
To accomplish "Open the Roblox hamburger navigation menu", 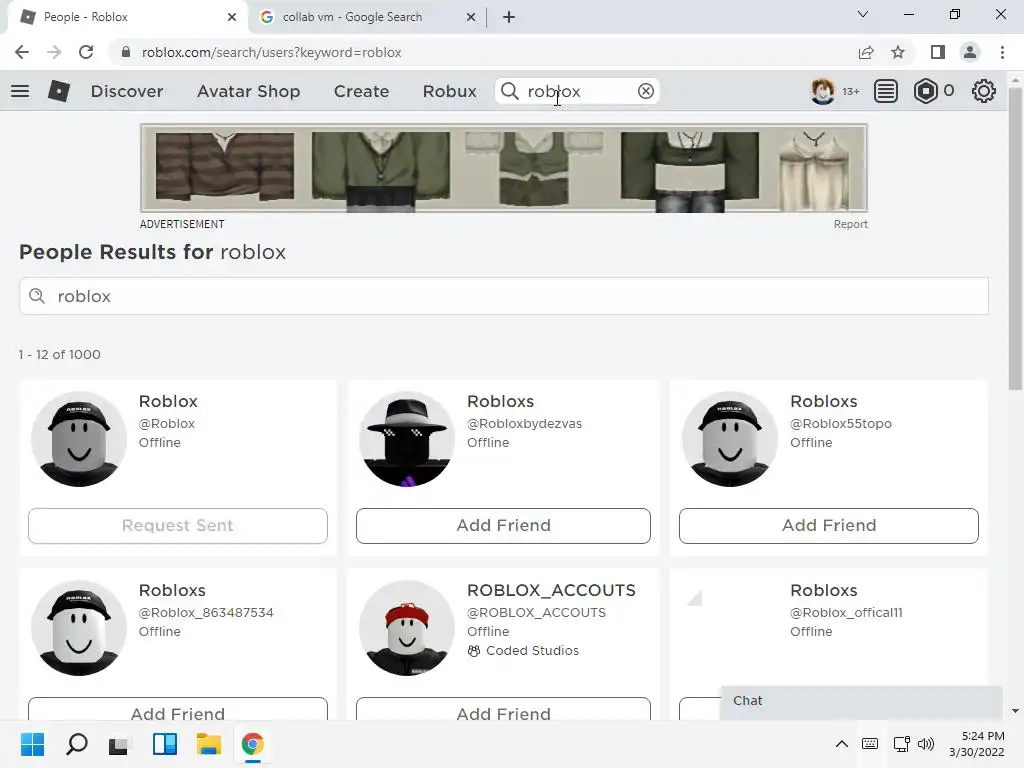I will pos(20,91).
